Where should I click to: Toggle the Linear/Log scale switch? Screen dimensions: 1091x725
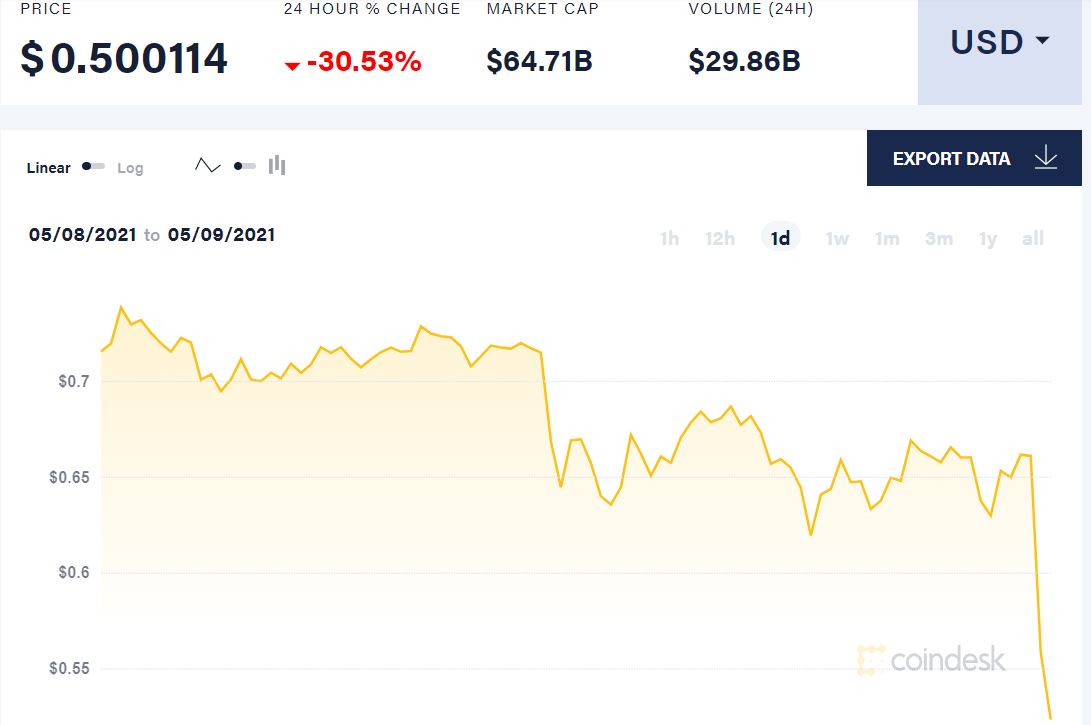(x=93, y=166)
